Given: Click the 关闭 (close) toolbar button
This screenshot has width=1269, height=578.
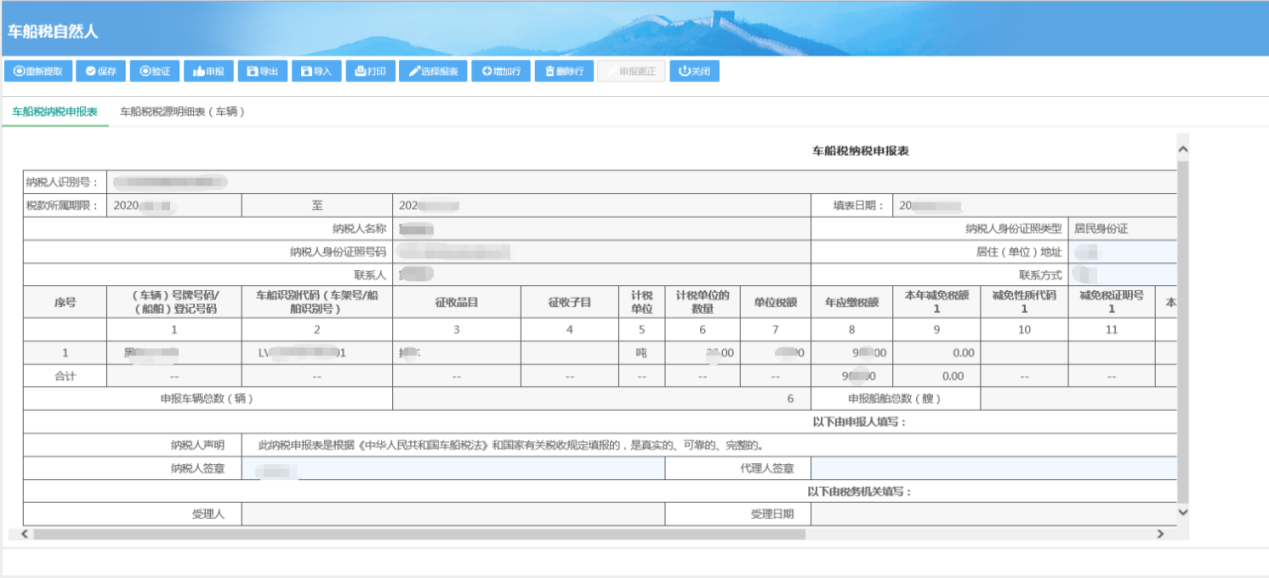Looking at the screenshot, I should (694, 71).
